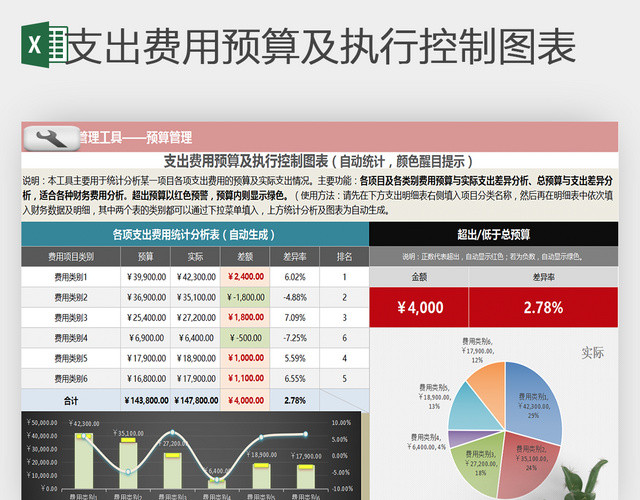Screen dimensions: 640x500
Task: Select variance rate -4.88%
Action: click(295, 298)
